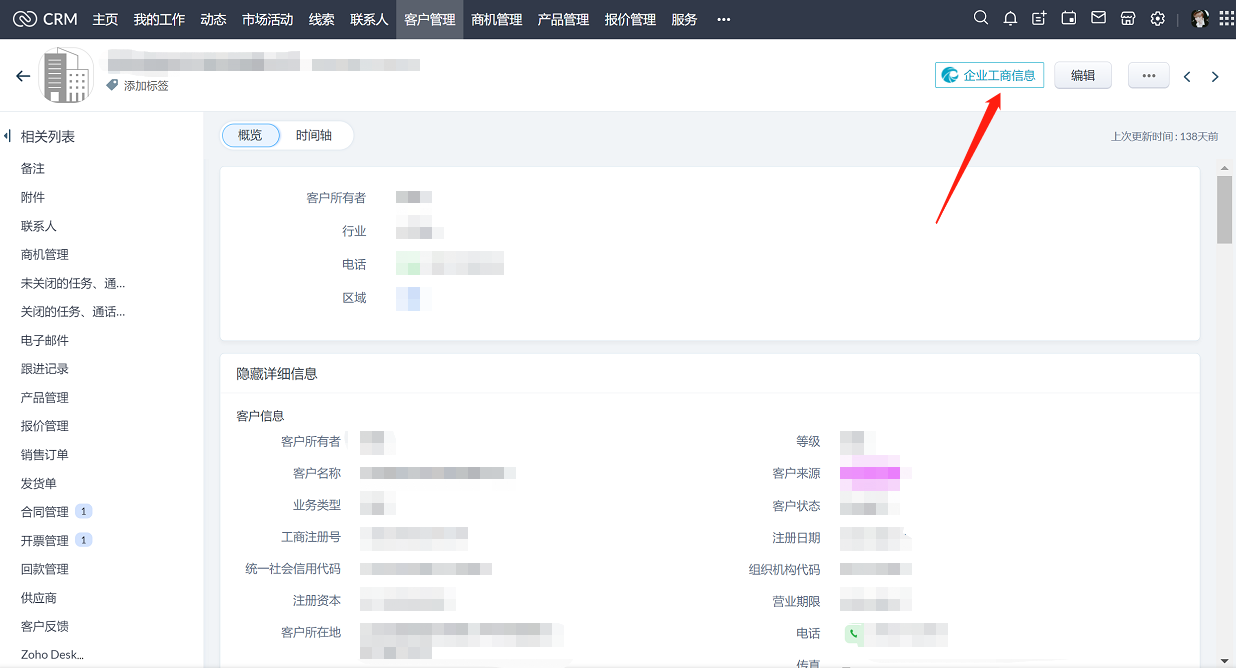
Task: Click the 上次更新时间 text
Action: pyautogui.click(x=1164, y=136)
